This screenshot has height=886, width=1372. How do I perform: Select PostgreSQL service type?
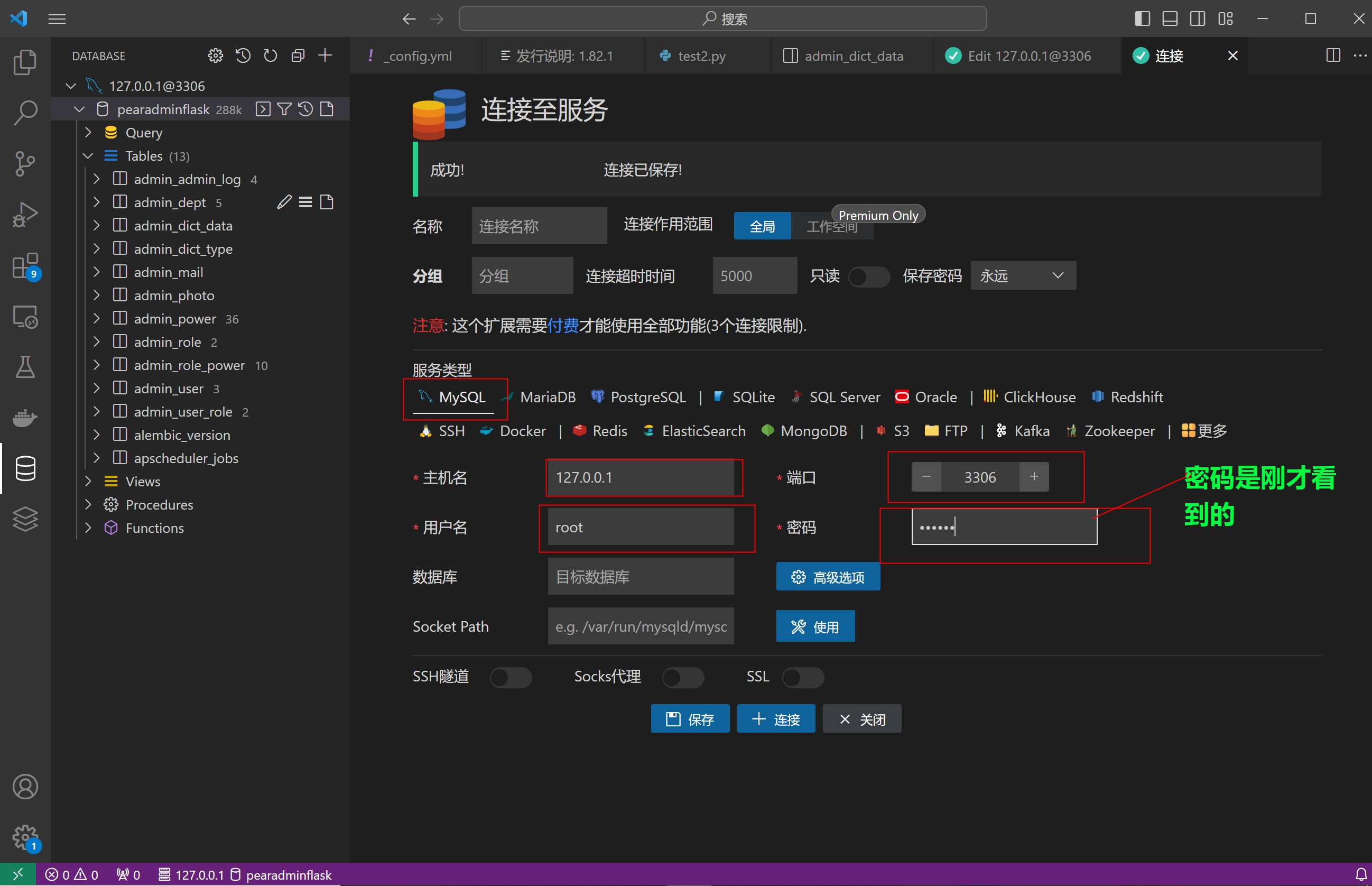pos(638,398)
